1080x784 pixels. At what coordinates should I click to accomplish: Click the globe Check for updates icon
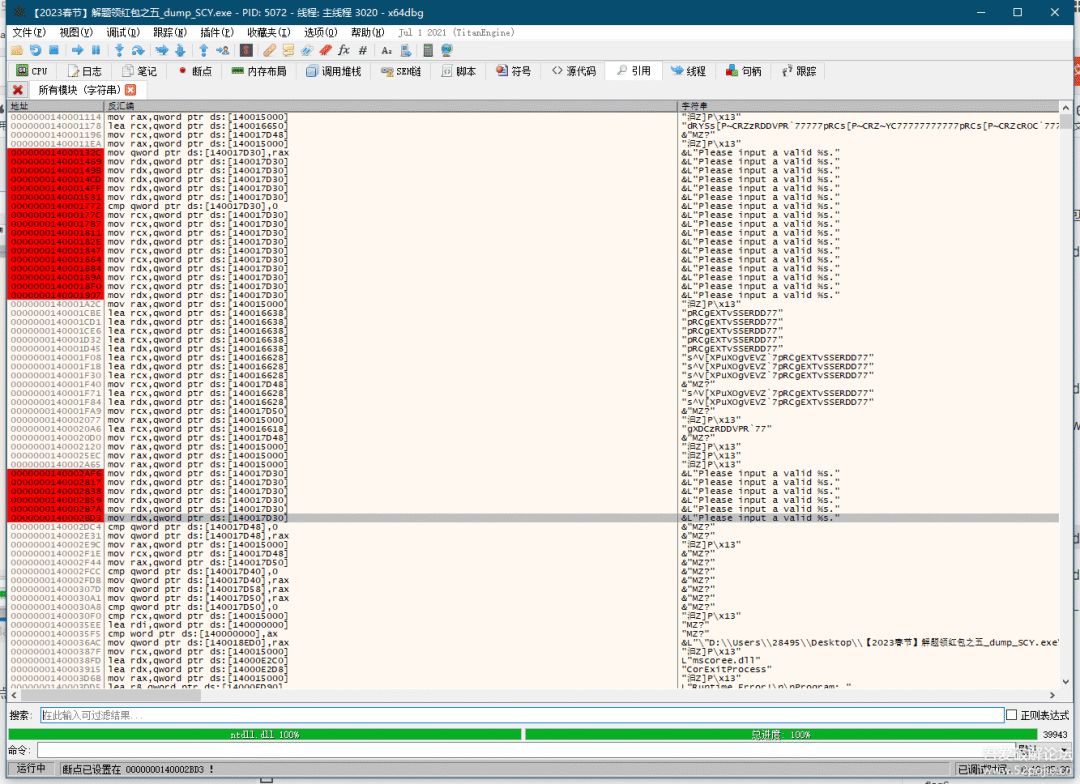(447, 50)
